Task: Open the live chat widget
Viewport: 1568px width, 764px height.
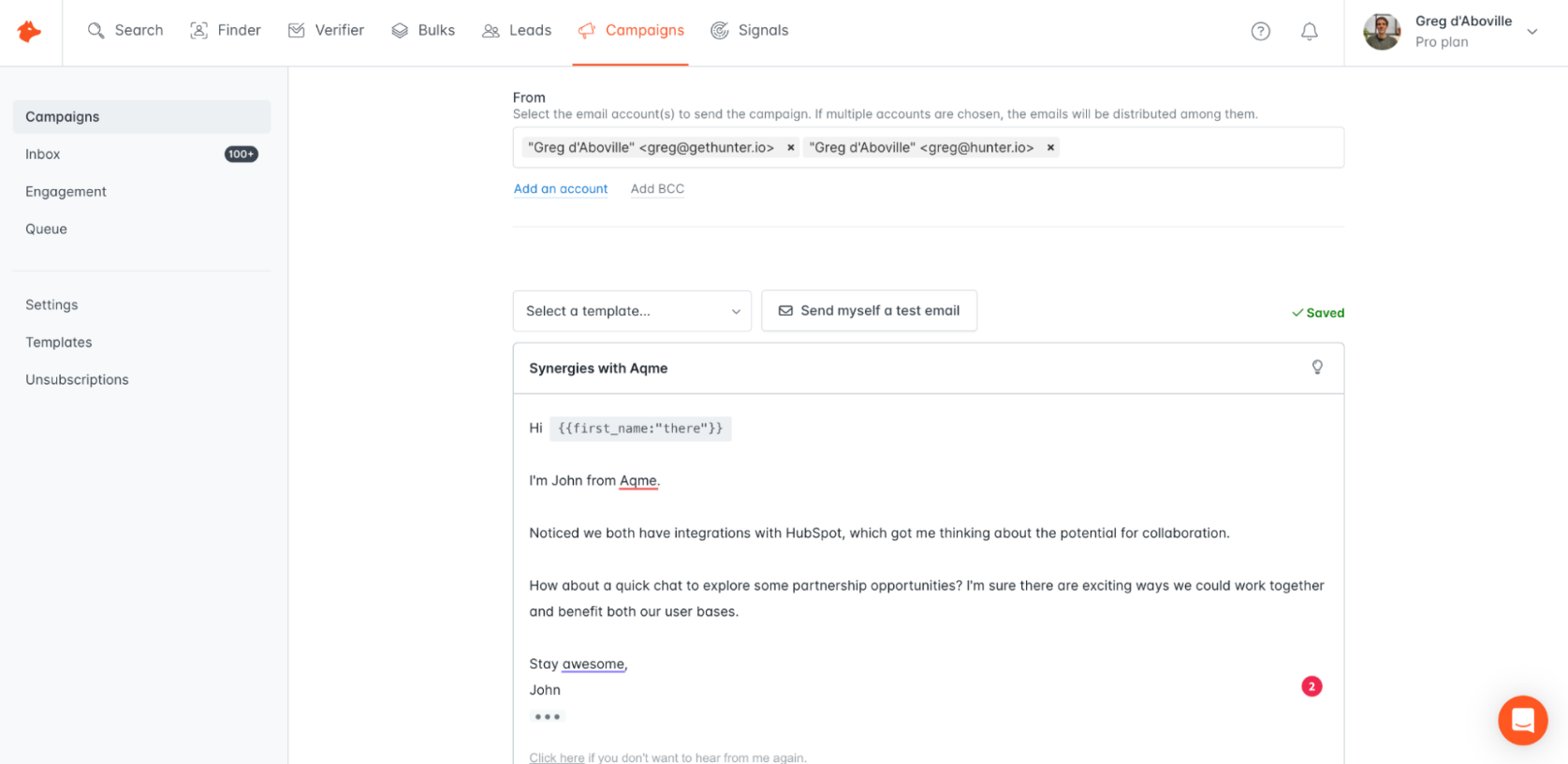Action: [x=1522, y=720]
